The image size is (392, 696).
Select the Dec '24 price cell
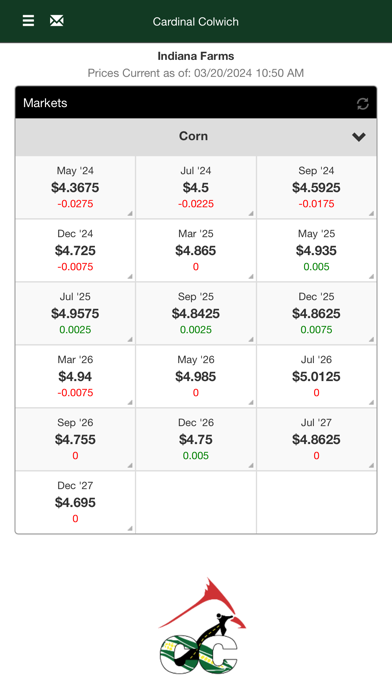click(75, 250)
